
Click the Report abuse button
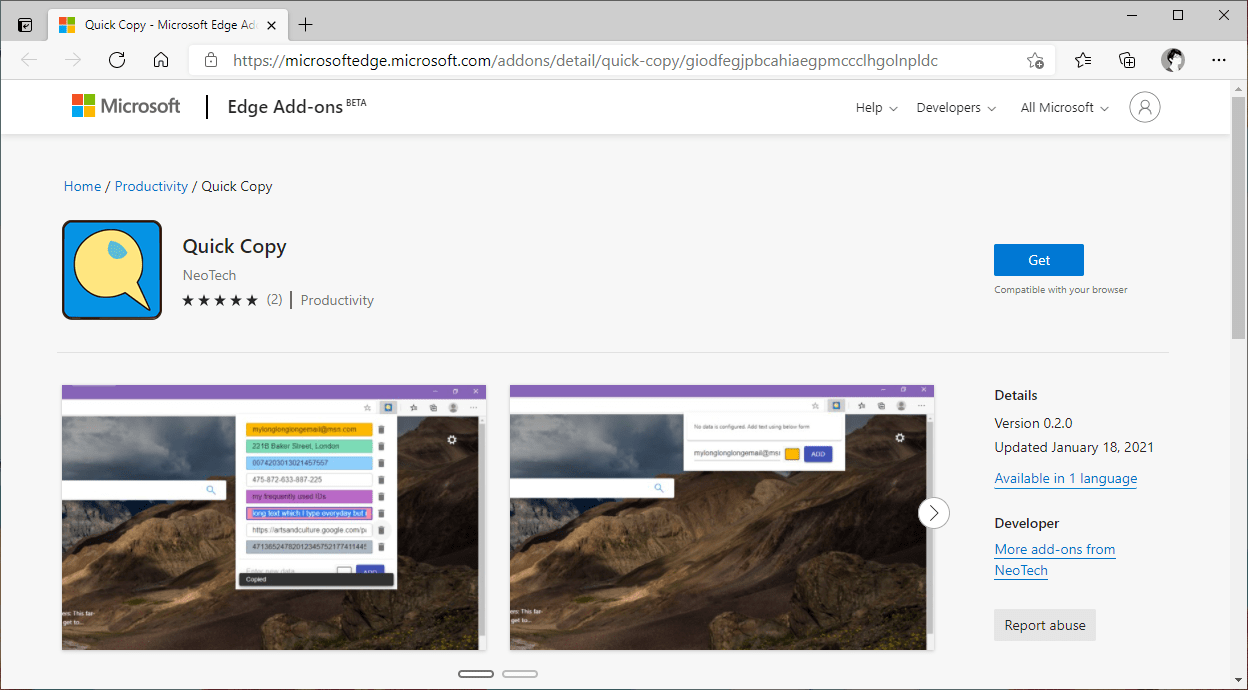tap(1045, 625)
